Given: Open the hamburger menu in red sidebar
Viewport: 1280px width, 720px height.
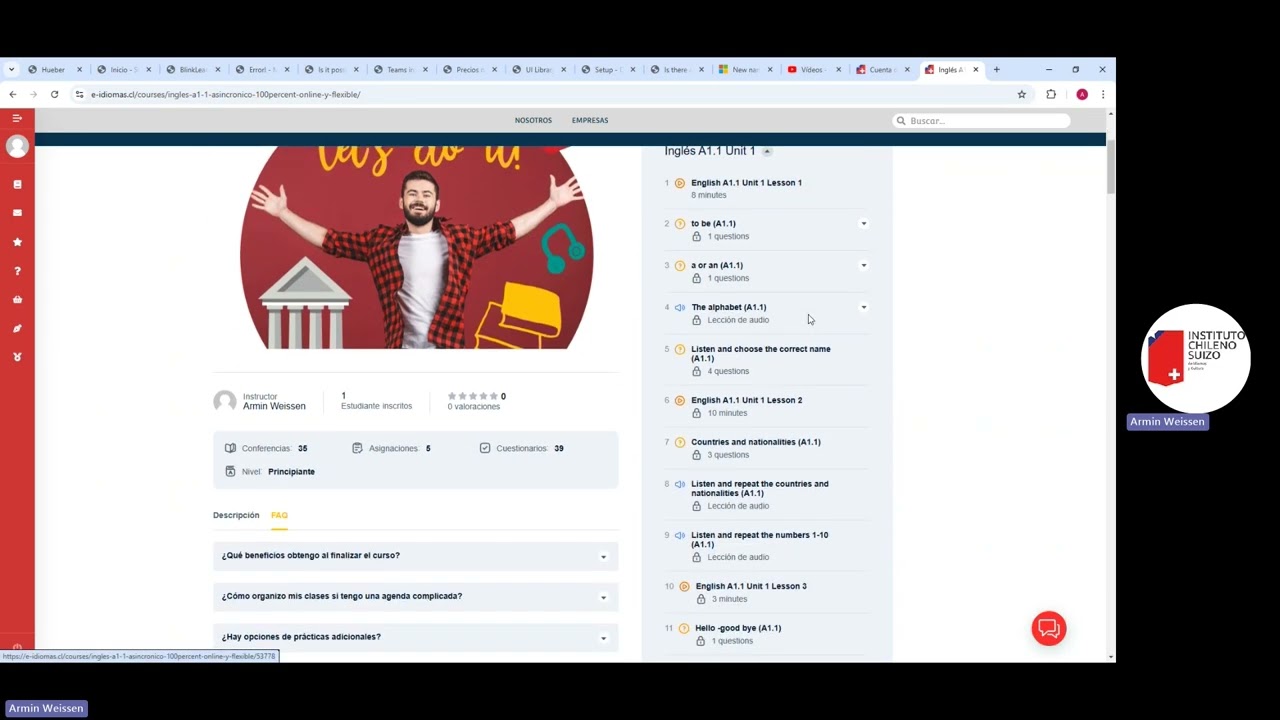Looking at the screenshot, I should [17, 118].
